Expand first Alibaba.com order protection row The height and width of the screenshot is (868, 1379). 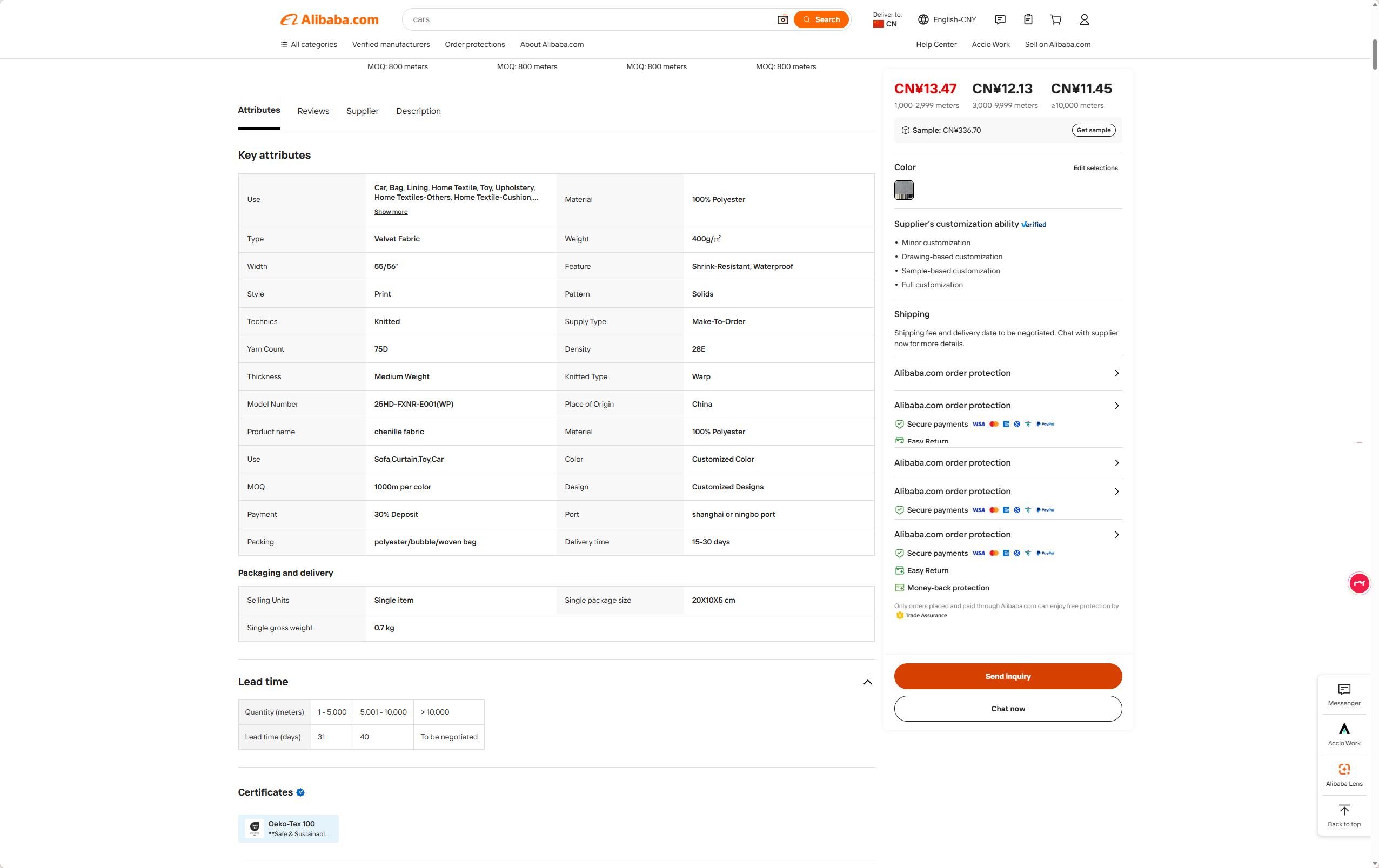(1007, 373)
